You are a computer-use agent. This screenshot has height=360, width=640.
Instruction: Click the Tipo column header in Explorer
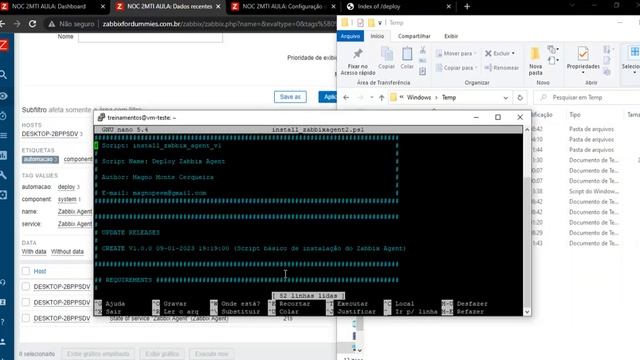click(x=575, y=115)
